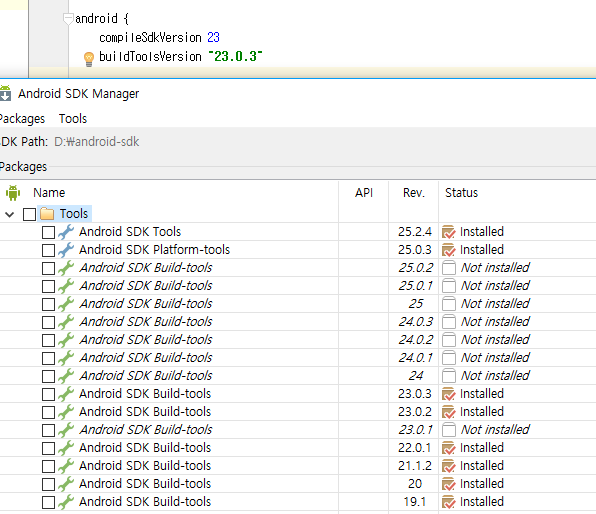Click green wrench icon of Build-tools 24.0.3
The width and height of the screenshot is (596, 514).
[x=66, y=322]
